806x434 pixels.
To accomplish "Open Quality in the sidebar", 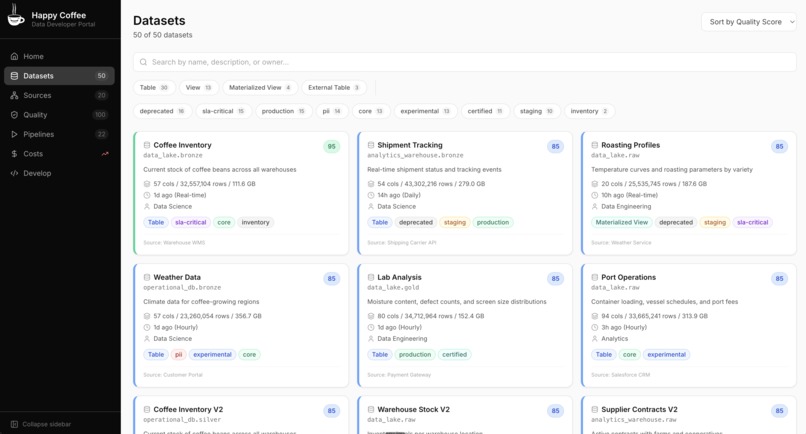I will tap(59, 115).
